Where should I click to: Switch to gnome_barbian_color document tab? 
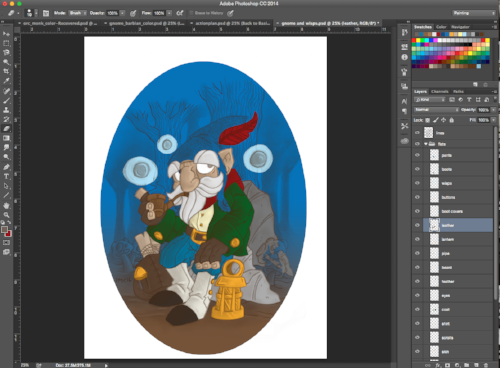click(145, 23)
